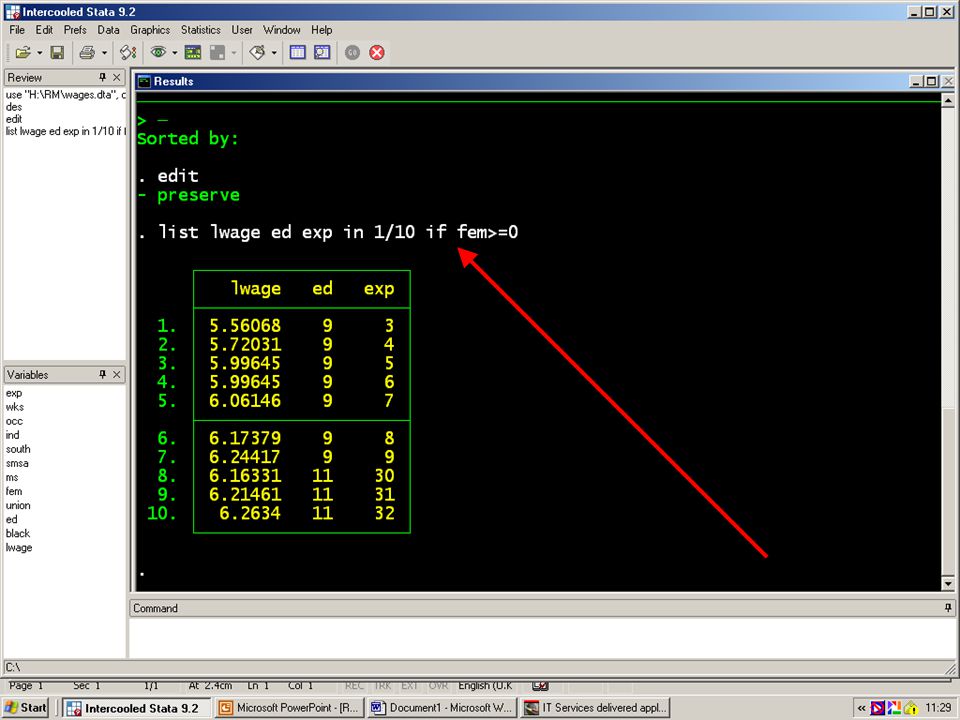Open the Statistics menu
This screenshot has width=960, height=720.
click(200, 30)
